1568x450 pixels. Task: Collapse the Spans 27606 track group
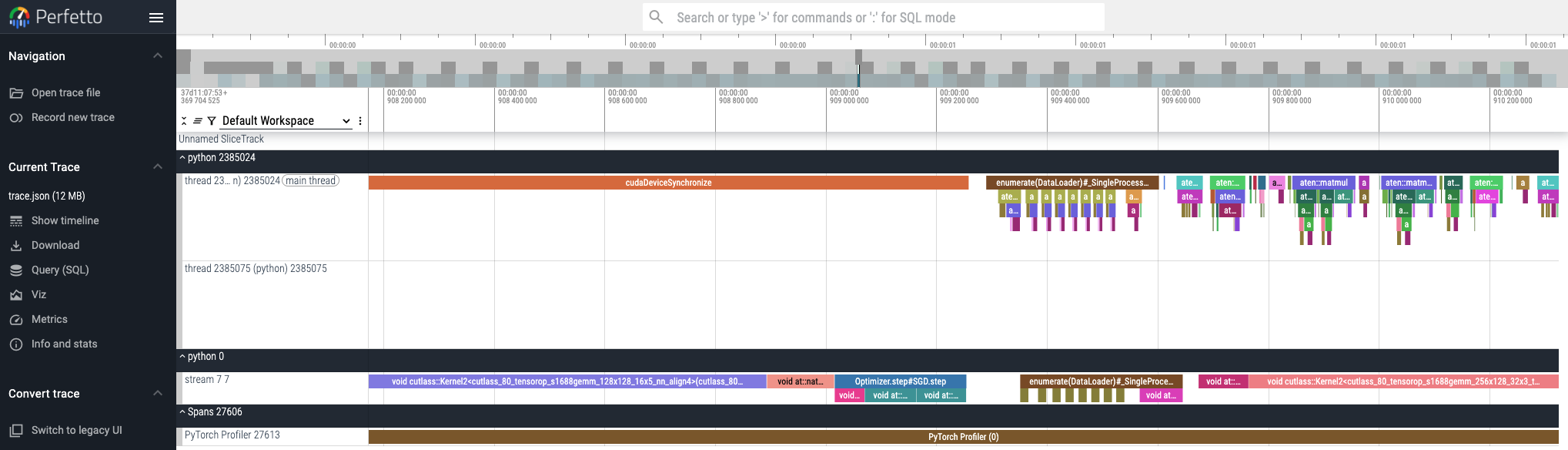(182, 411)
